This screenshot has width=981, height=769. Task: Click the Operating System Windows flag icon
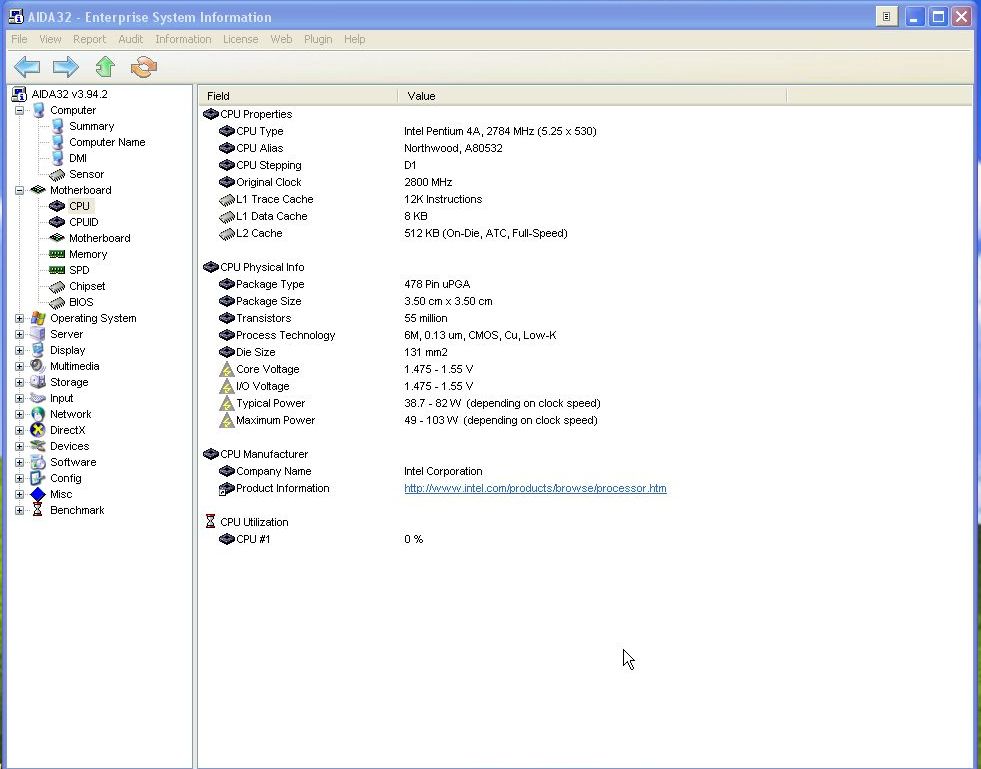(38, 318)
